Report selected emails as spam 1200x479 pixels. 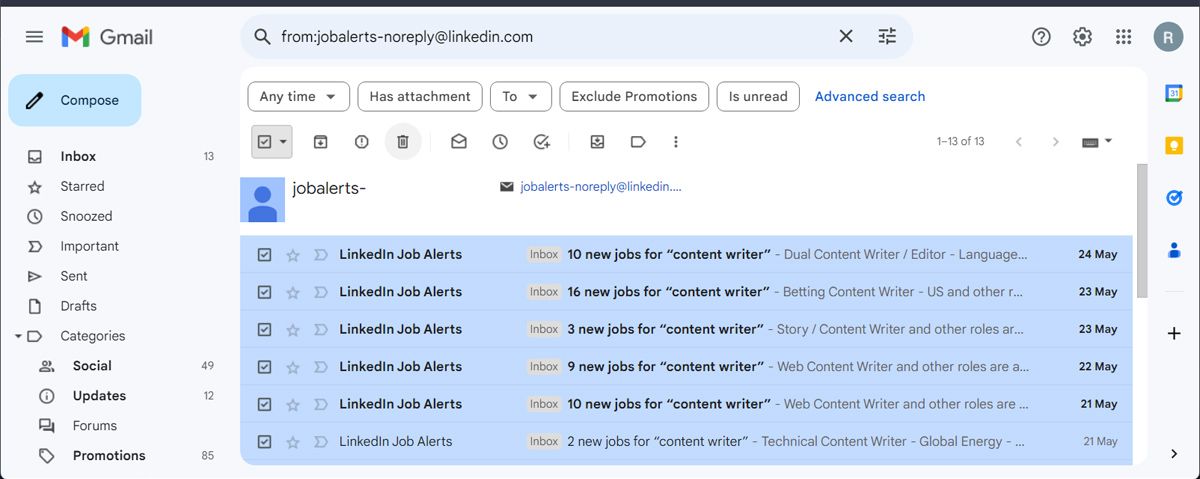(362, 142)
